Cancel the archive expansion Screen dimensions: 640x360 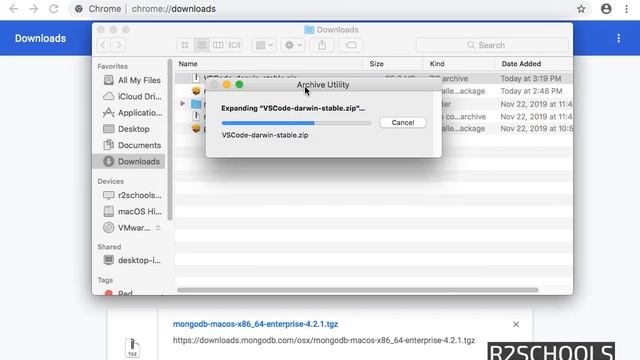(x=403, y=122)
